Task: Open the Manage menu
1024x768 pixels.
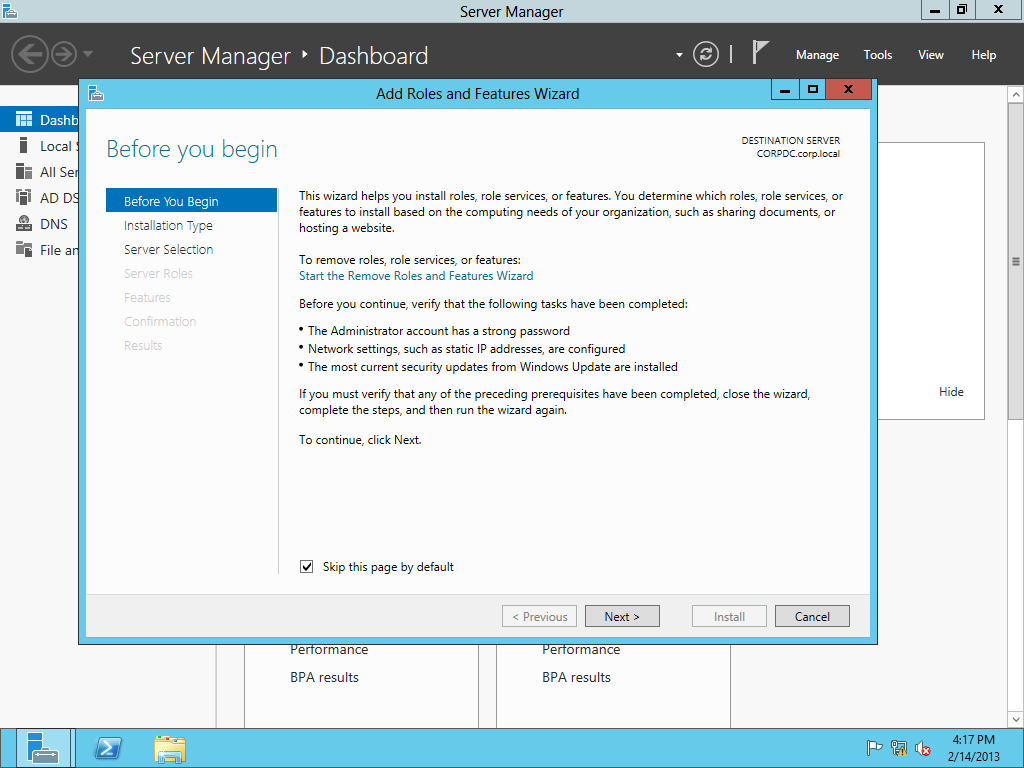Action: click(817, 55)
